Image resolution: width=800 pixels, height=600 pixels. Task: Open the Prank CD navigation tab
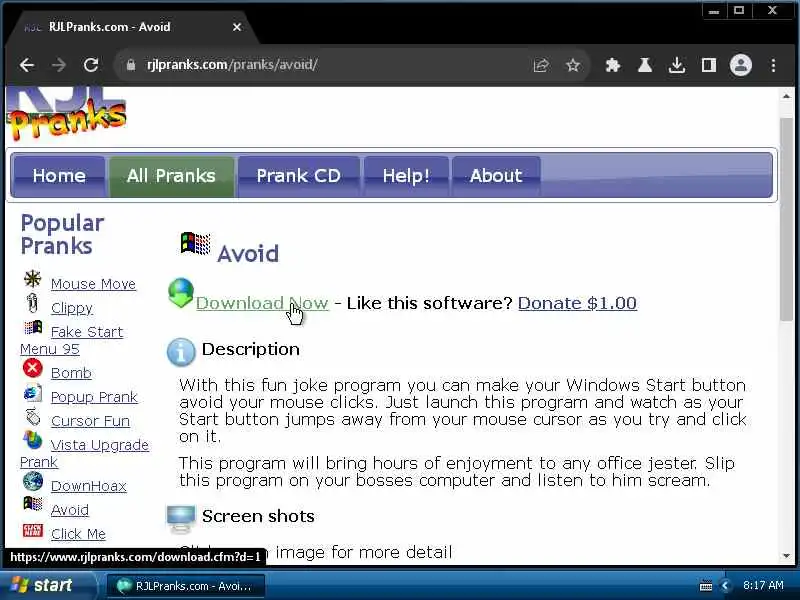click(x=299, y=176)
